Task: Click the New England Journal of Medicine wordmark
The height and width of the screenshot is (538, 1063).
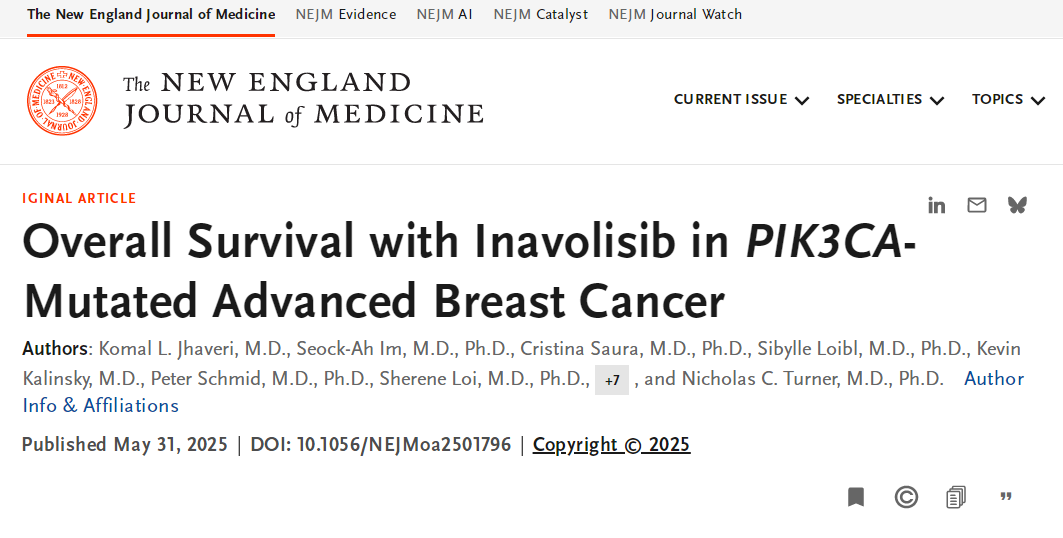Action: click(303, 100)
